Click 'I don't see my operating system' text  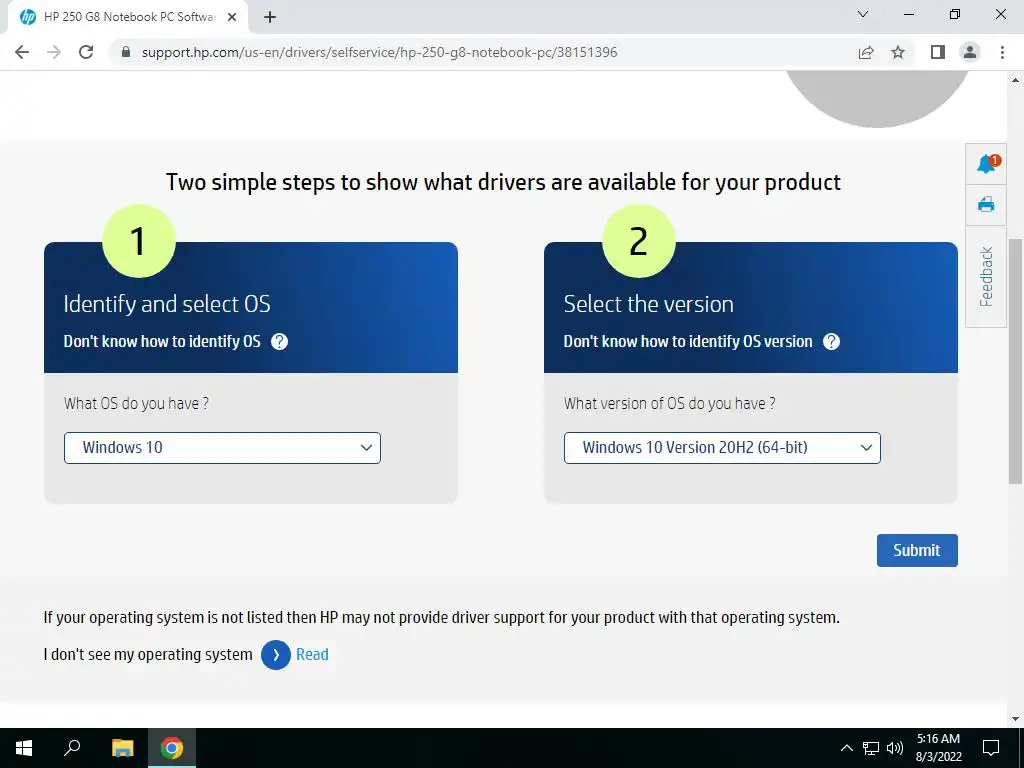148,654
